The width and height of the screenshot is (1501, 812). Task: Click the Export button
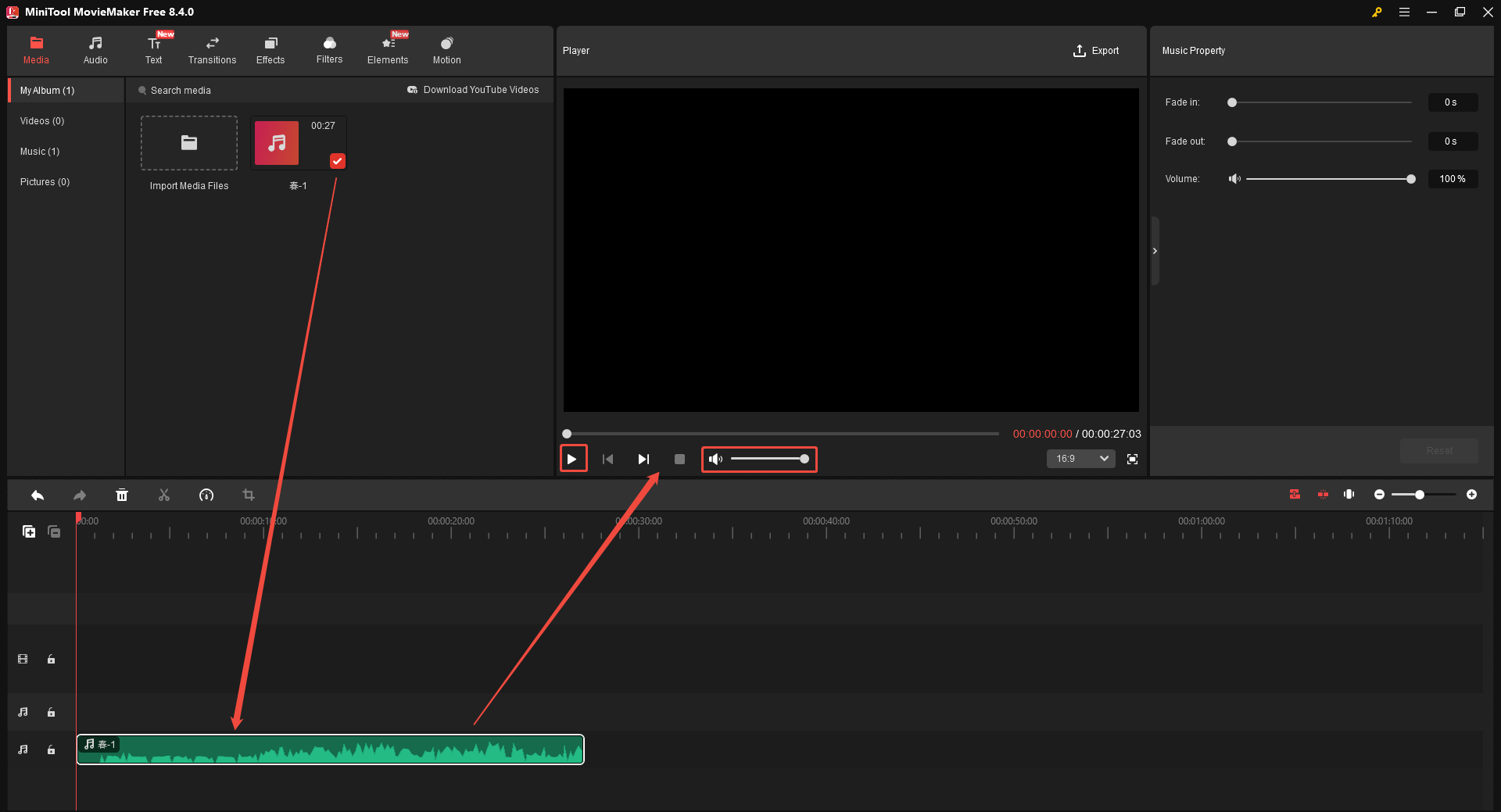click(1097, 50)
